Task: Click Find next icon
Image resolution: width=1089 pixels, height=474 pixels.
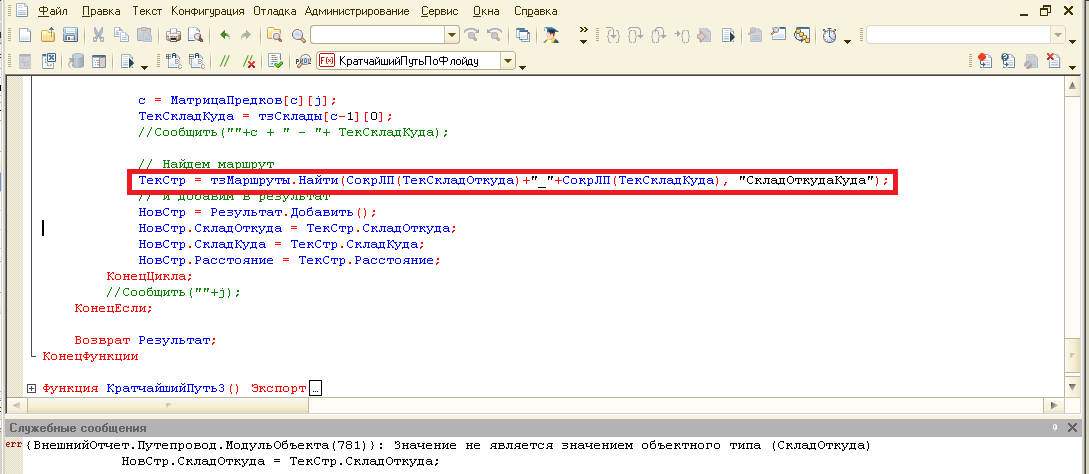Action: 472,35
